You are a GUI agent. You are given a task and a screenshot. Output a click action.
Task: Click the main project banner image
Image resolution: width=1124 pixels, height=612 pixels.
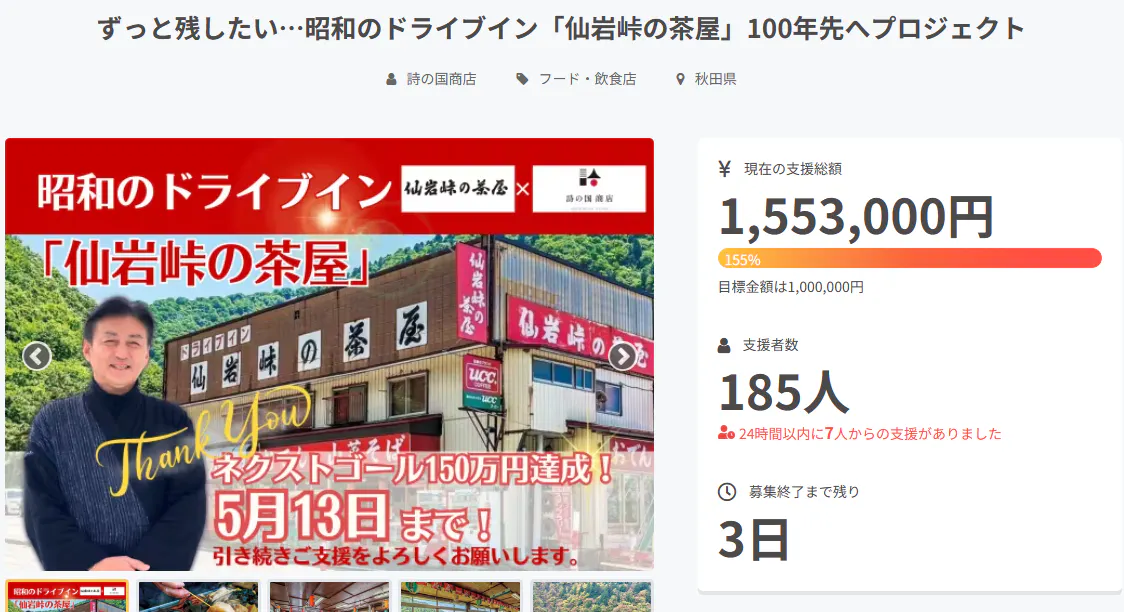[x=329, y=400]
